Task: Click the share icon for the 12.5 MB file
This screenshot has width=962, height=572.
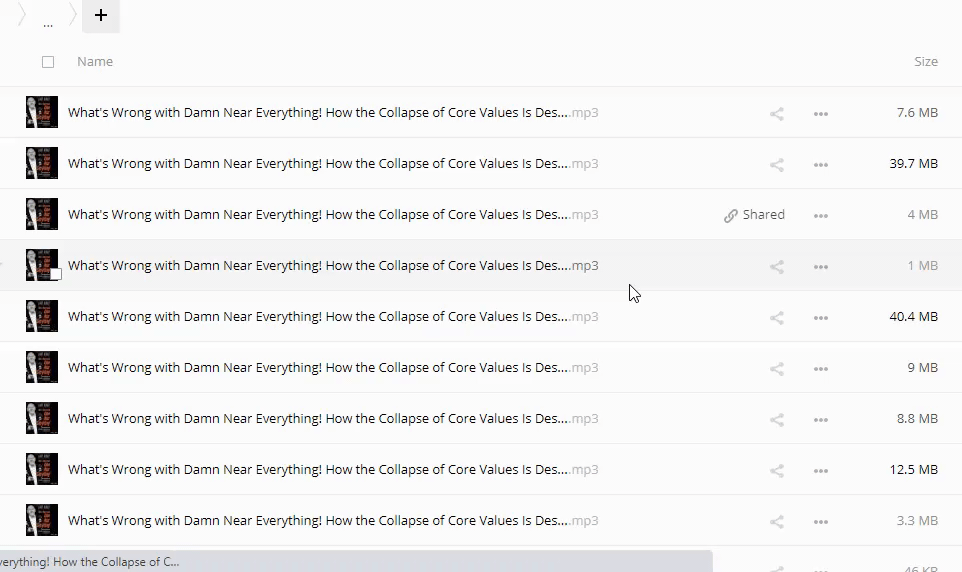Action: (776, 470)
